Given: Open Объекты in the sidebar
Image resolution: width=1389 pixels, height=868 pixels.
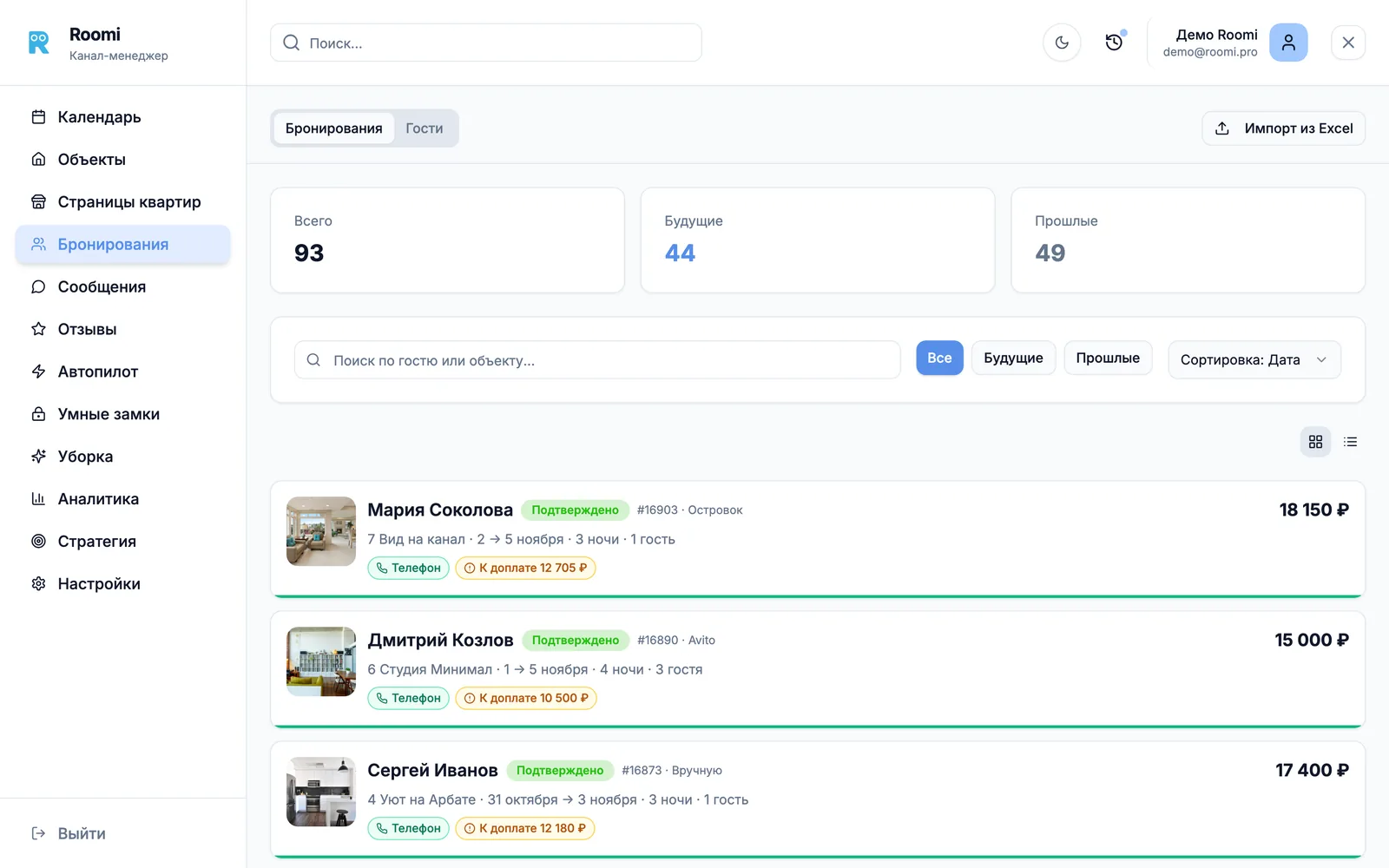Looking at the screenshot, I should tap(122, 160).
